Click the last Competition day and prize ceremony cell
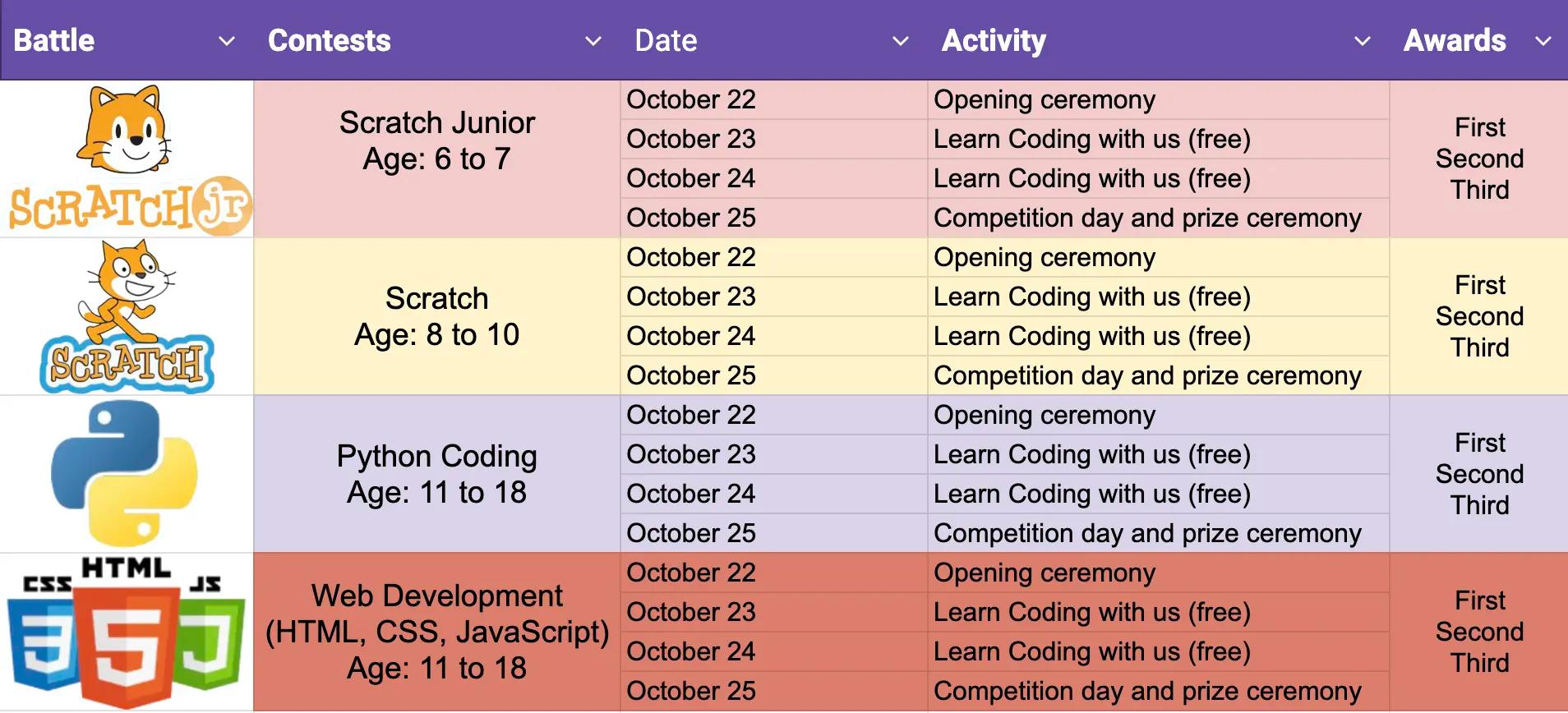 [1147, 692]
